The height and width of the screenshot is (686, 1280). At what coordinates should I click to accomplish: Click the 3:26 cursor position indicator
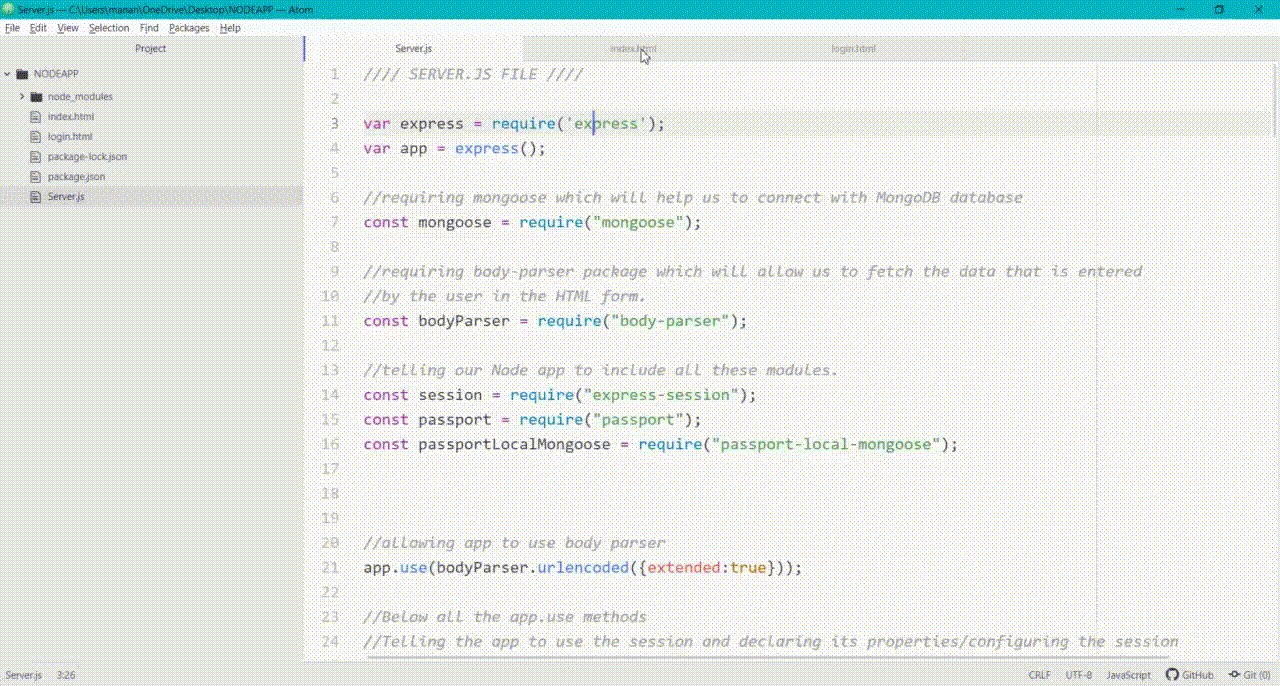point(66,675)
